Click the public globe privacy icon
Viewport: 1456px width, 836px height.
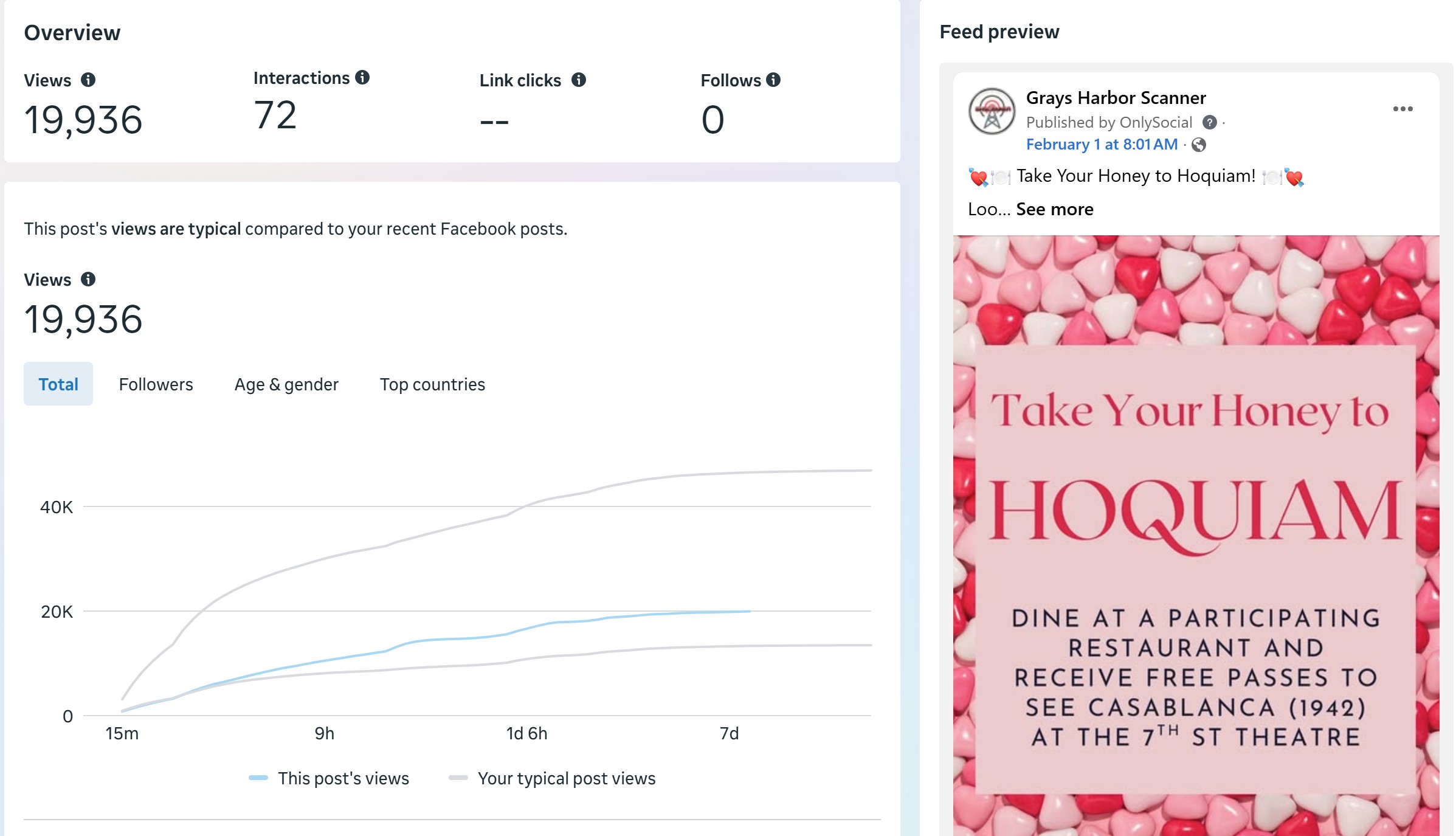coord(1199,145)
